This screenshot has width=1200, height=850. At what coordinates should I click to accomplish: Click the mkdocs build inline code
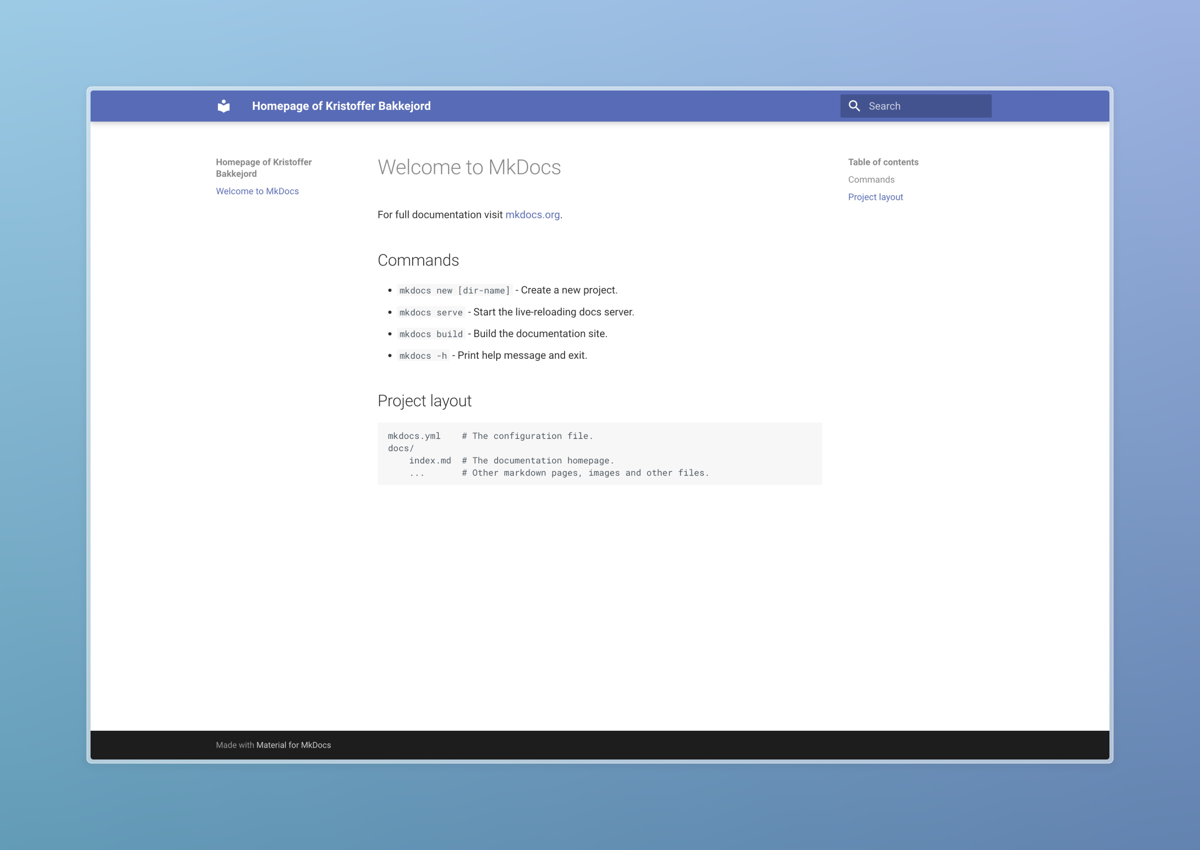[430, 333]
